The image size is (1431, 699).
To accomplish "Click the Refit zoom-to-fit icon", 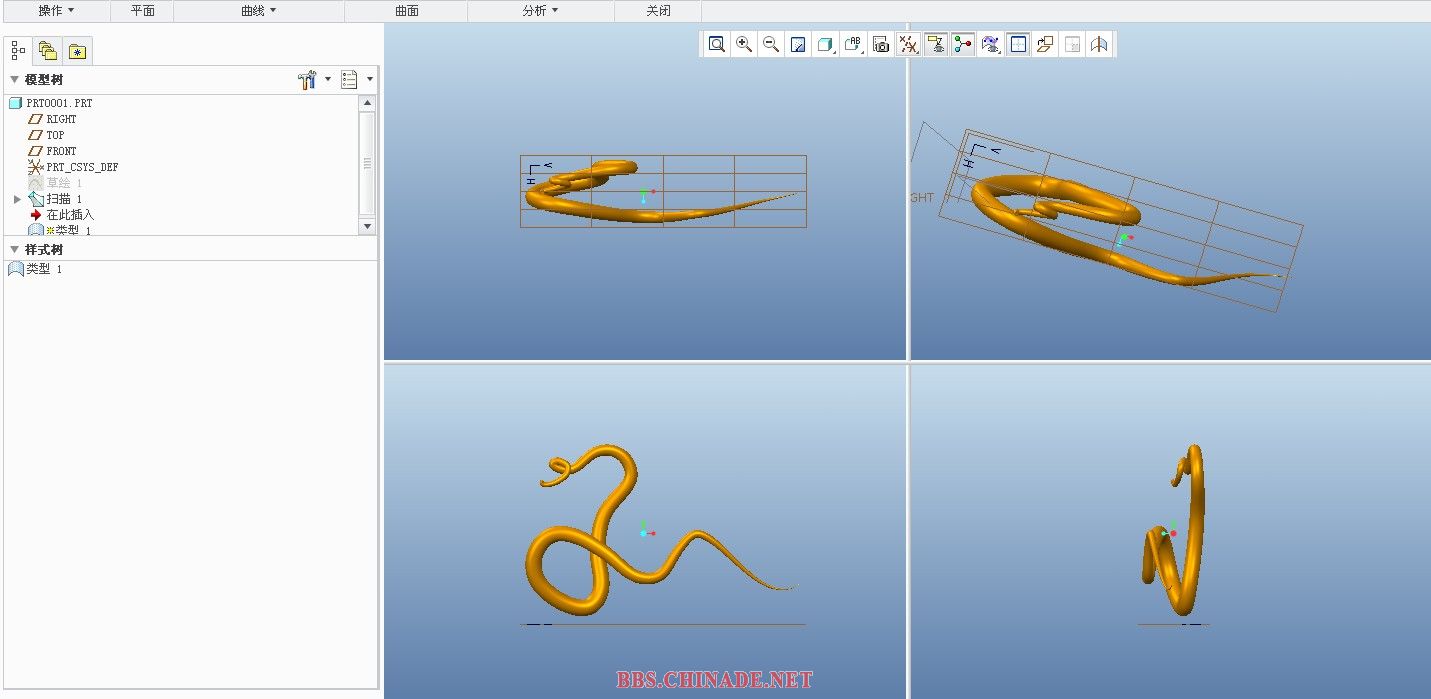I will tap(717, 44).
